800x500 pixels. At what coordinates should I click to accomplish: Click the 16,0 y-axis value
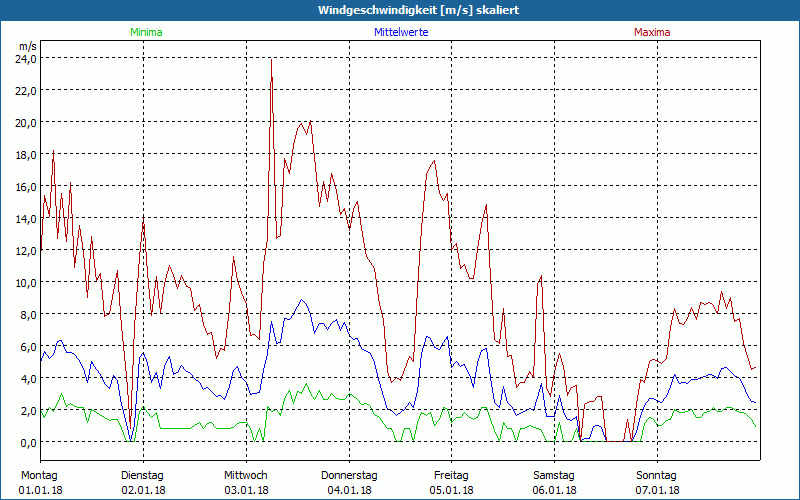coord(27,187)
